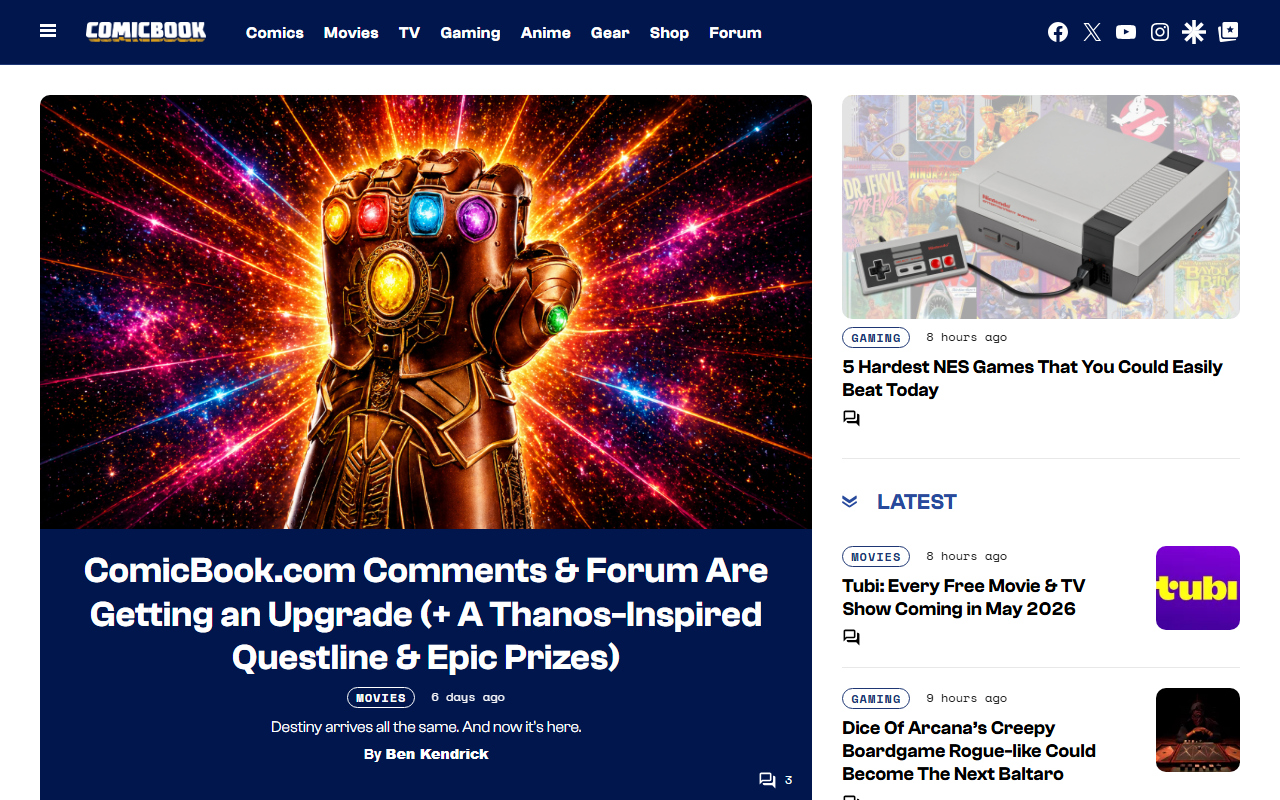Open Dice Of Arcana's Boardgame article

[x=969, y=751]
